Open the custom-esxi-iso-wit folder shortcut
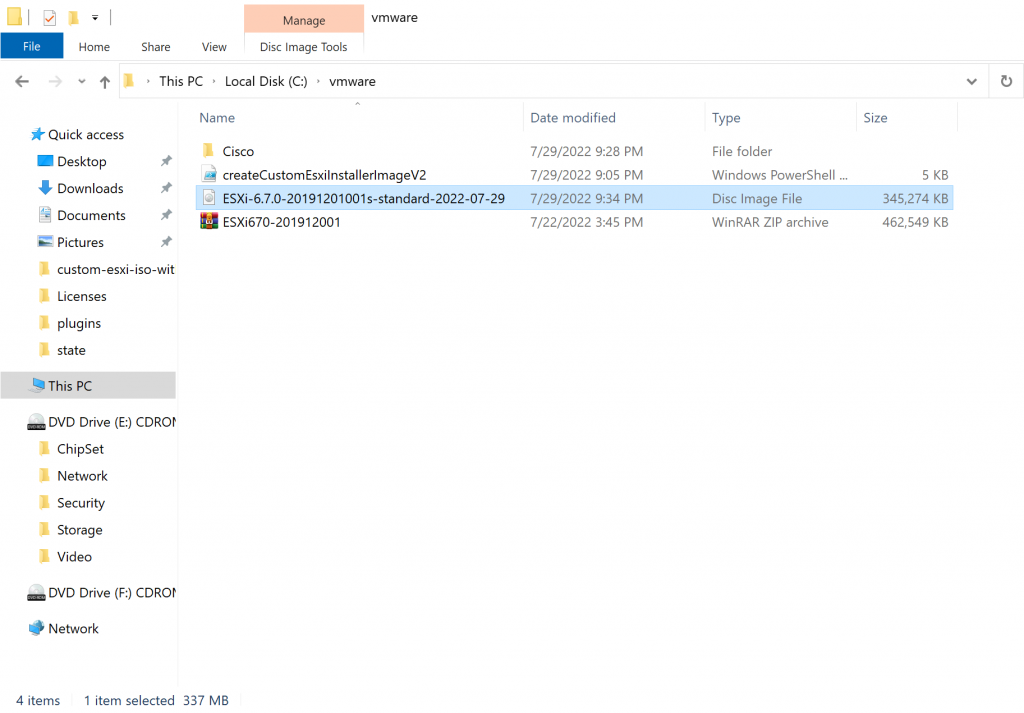This screenshot has height=713, width=1024. coord(116,269)
